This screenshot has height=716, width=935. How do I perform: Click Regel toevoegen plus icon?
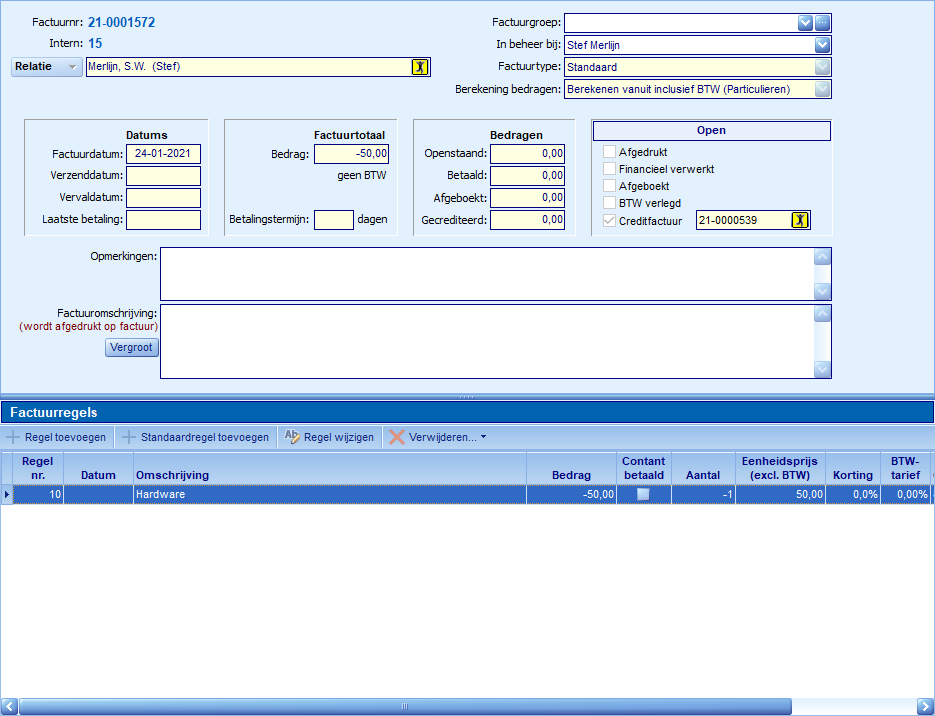click(13, 437)
